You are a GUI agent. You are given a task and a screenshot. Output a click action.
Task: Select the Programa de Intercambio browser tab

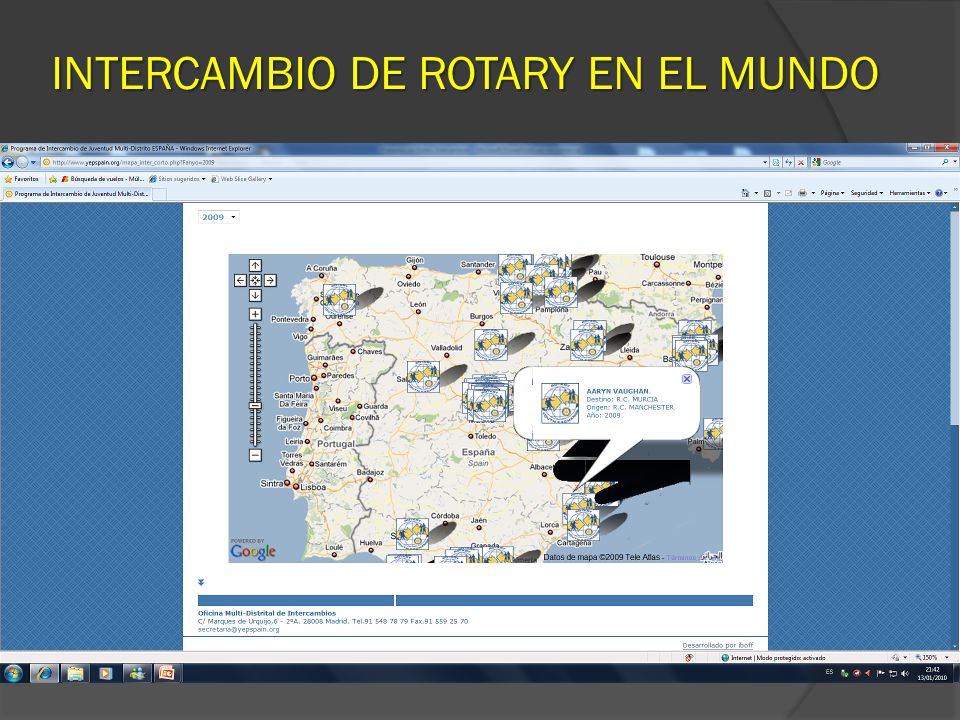[x=77, y=193]
